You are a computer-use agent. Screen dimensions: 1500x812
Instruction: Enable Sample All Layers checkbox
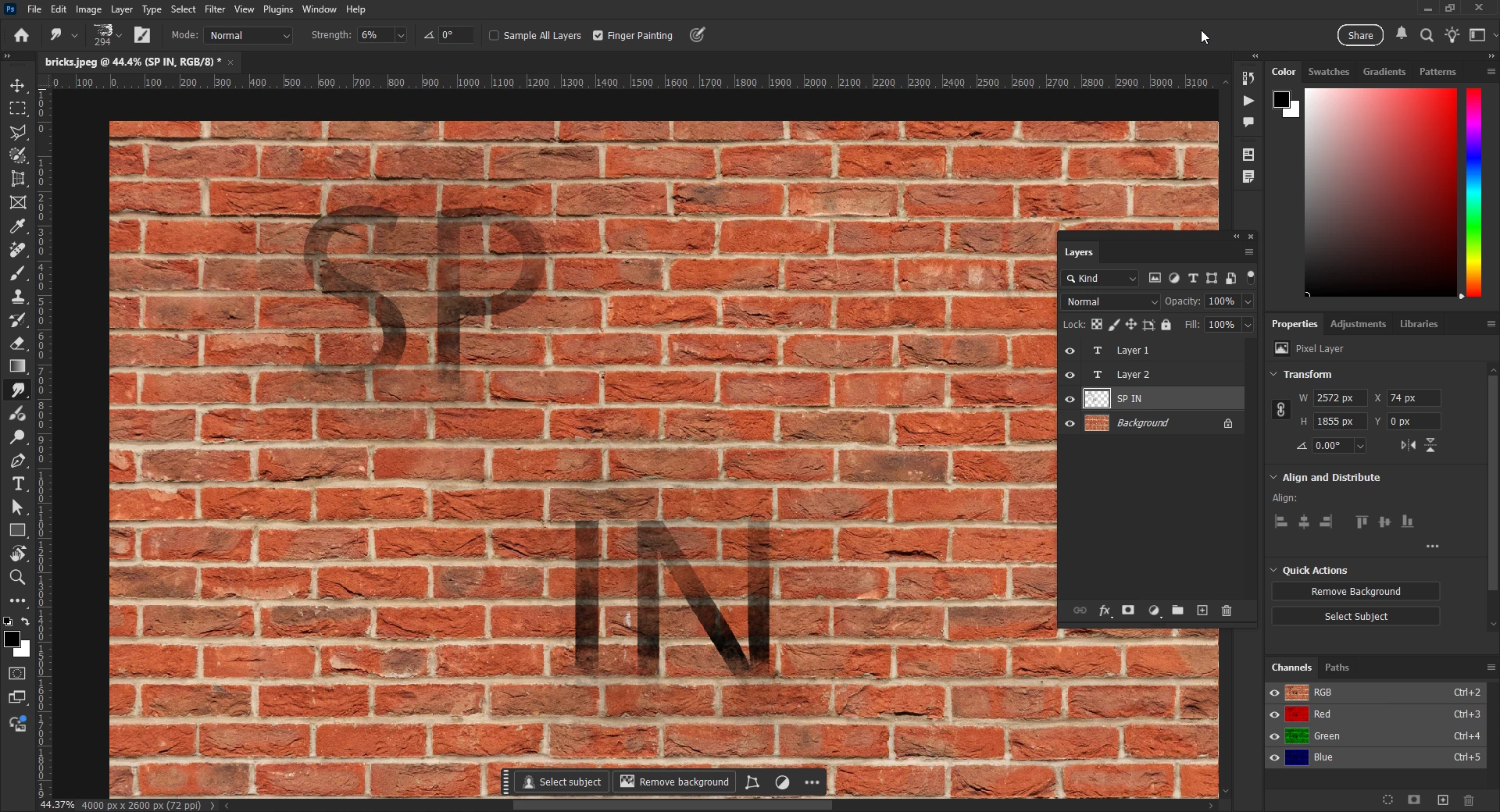point(494,35)
